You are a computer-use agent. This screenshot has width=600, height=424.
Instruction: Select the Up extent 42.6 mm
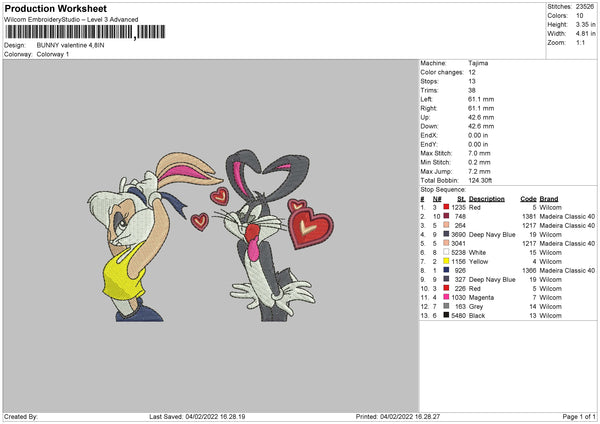(x=481, y=117)
